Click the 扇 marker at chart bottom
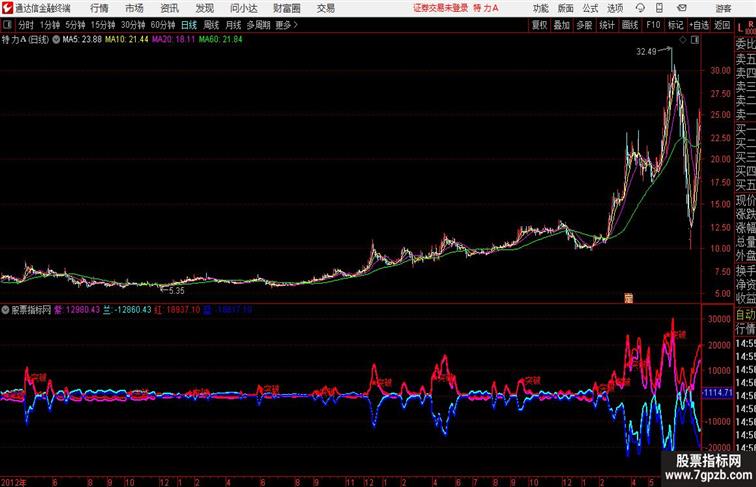Screen dimensions: 756x487 [629, 298]
